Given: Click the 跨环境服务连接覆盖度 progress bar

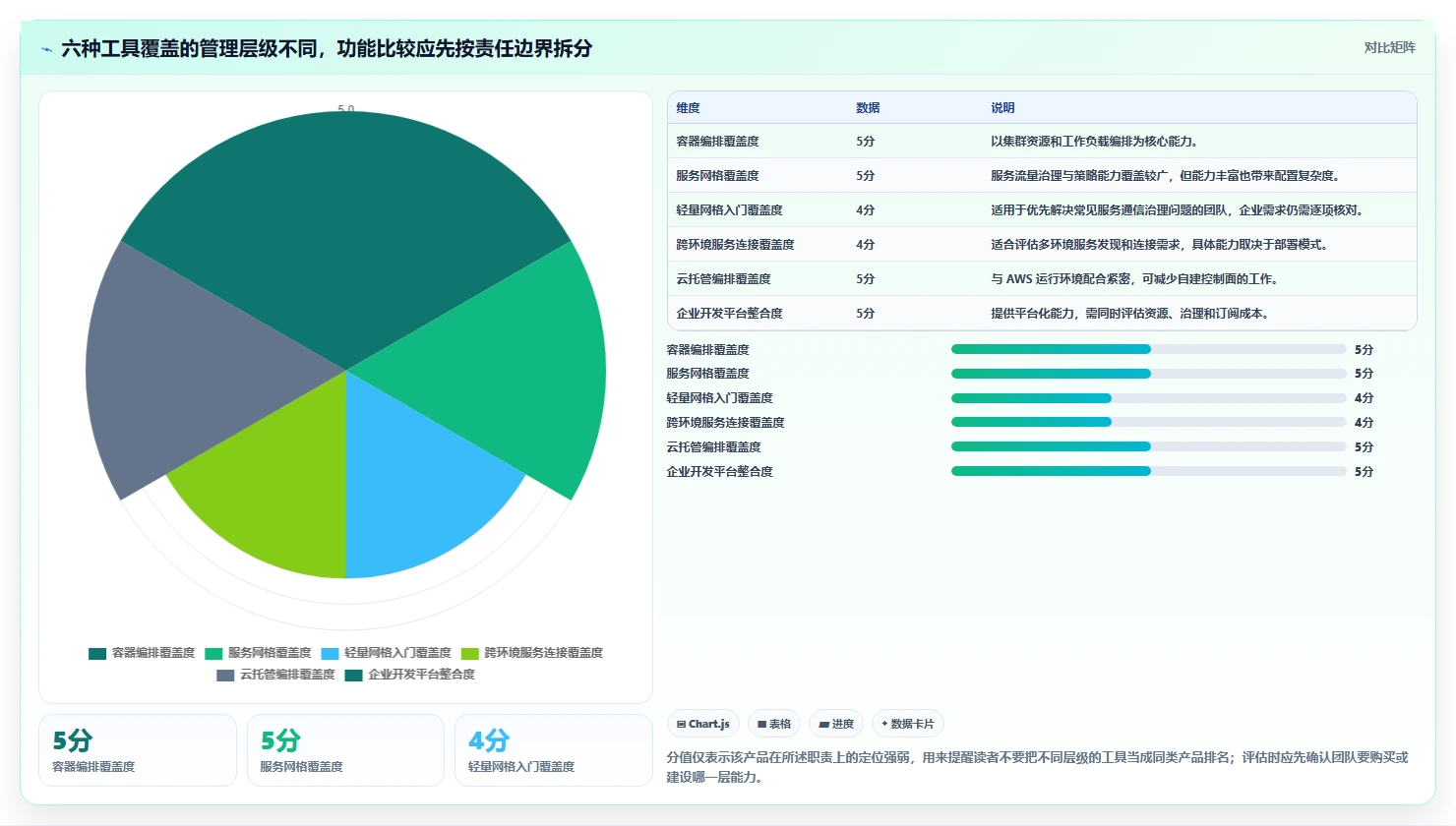Looking at the screenshot, I should 1148,423.
